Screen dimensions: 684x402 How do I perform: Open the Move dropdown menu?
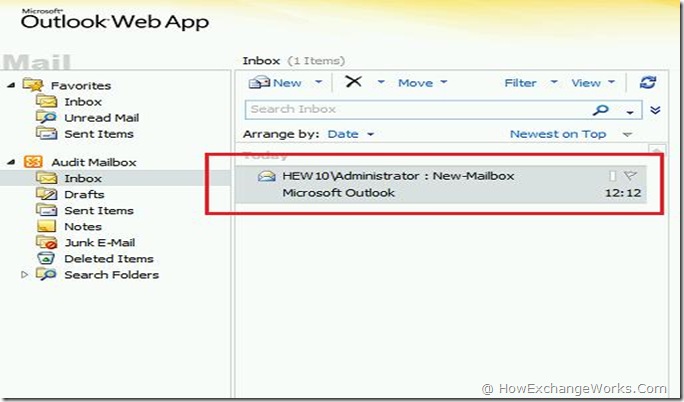click(422, 82)
